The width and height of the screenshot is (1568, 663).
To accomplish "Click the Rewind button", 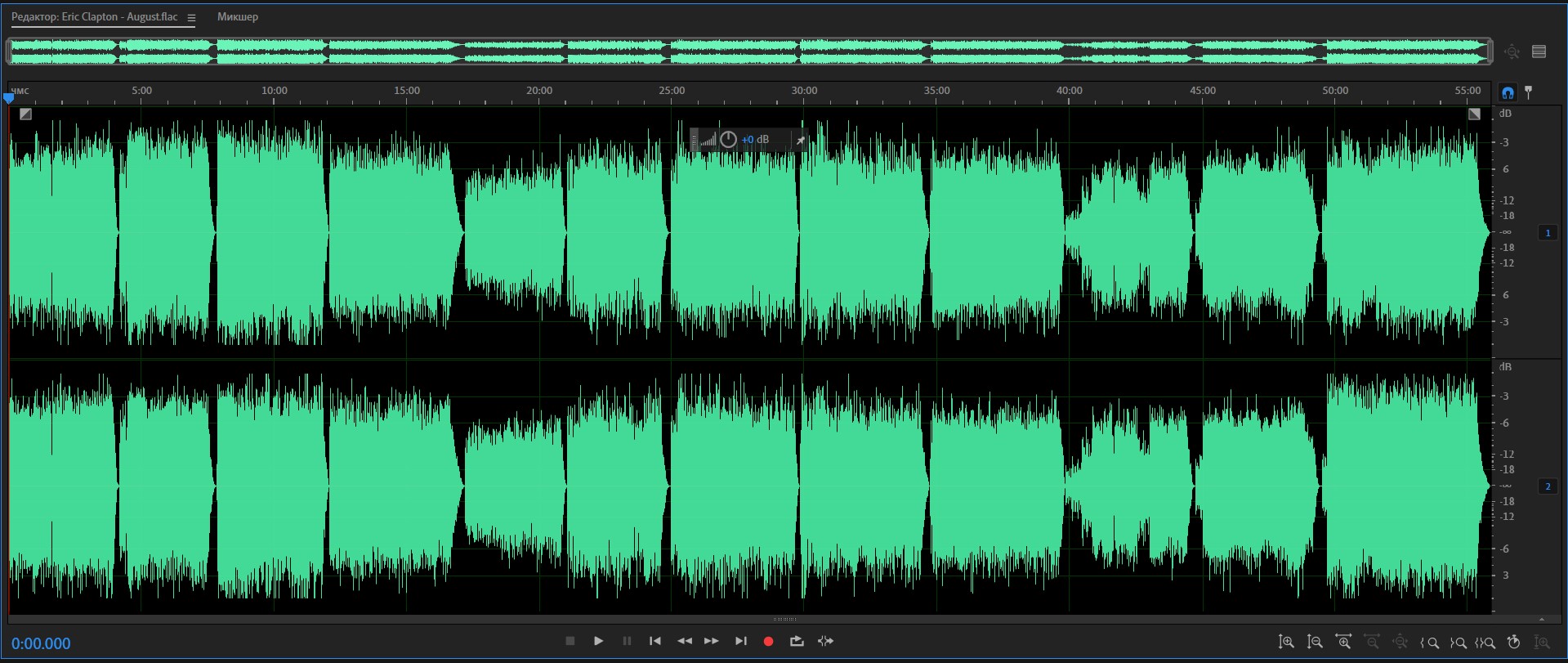I will tap(685, 642).
